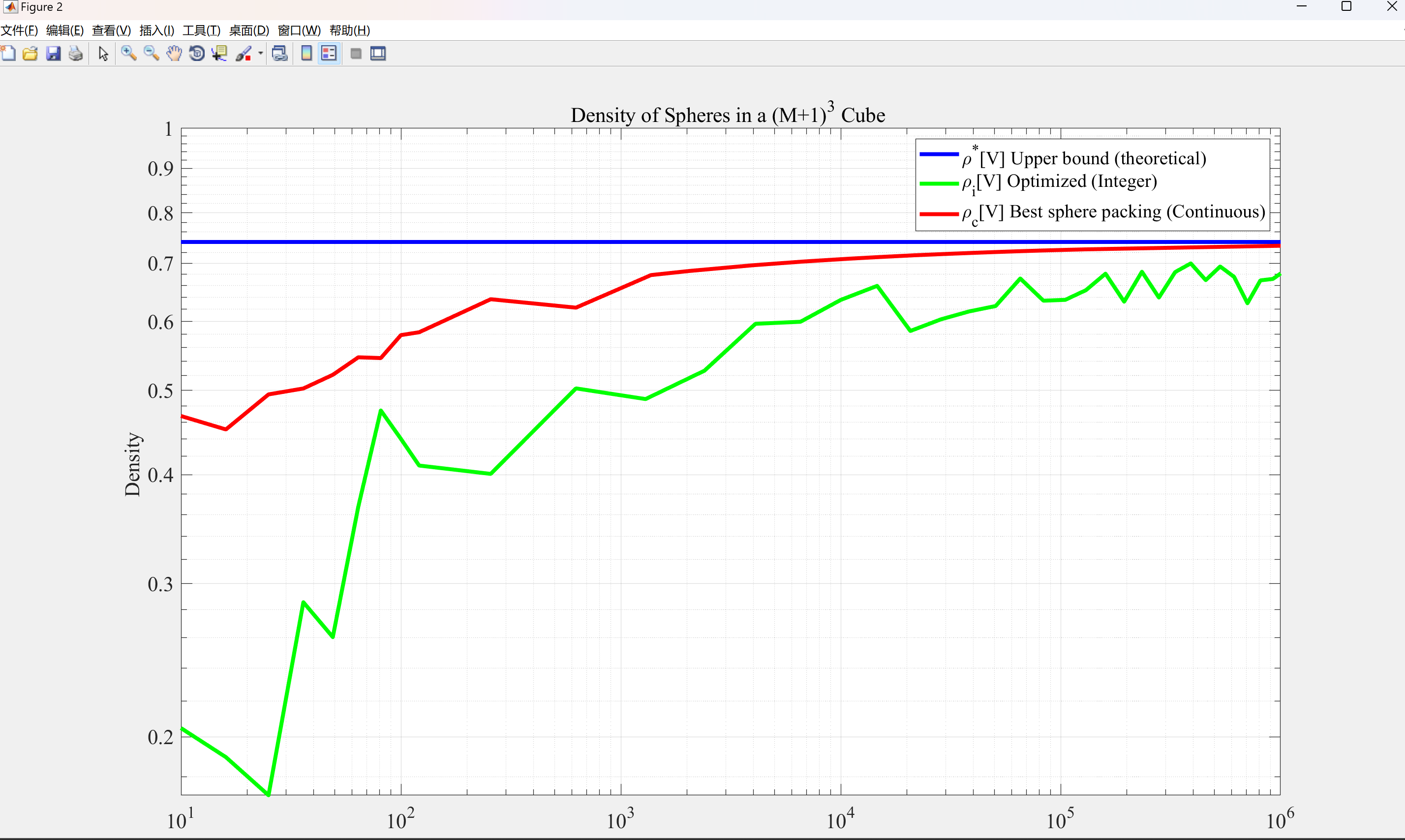Select the Zoom In magnifier tool
The image size is (1405, 840).
point(128,54)
